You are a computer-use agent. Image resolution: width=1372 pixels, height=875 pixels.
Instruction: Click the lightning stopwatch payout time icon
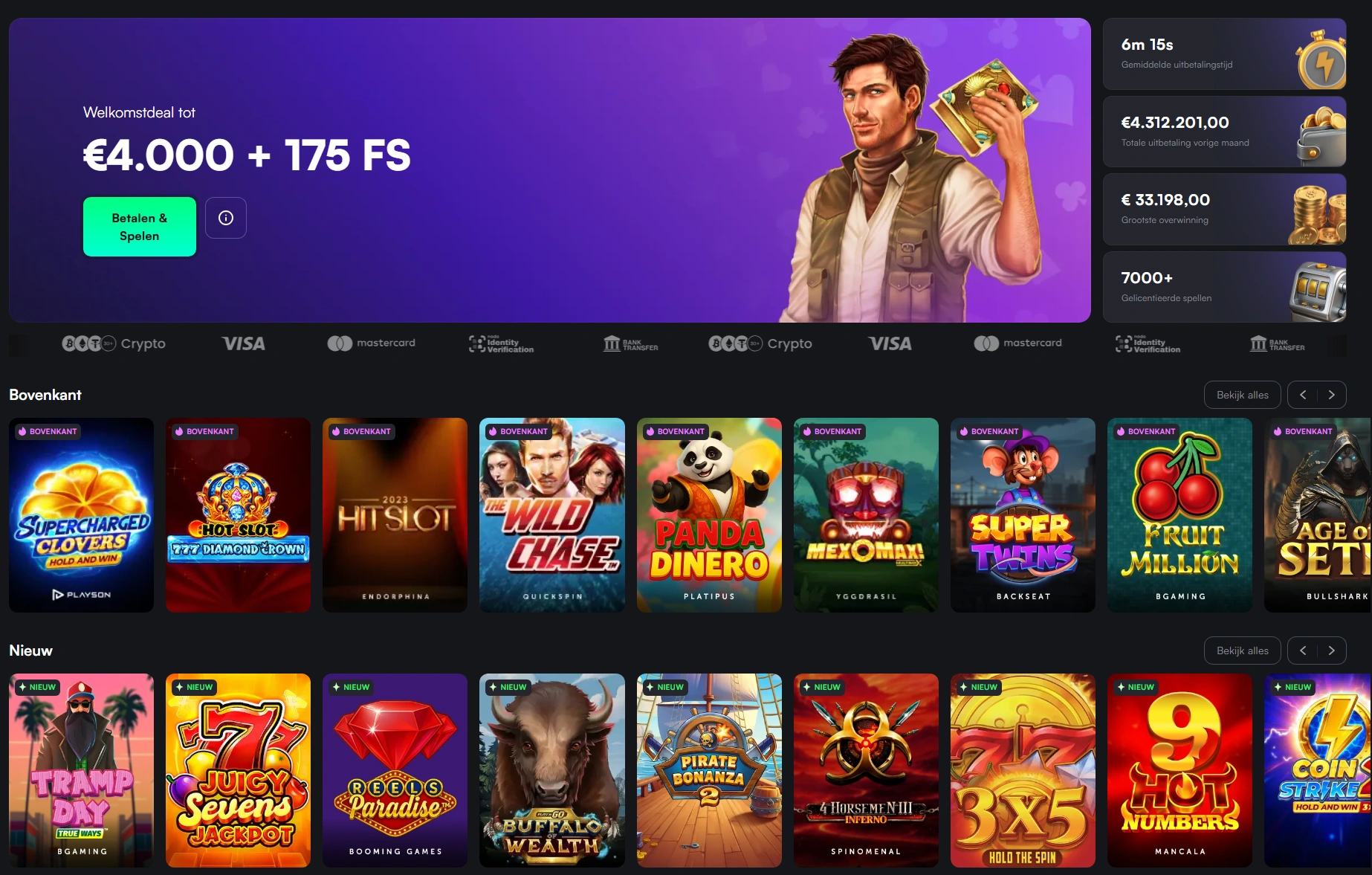[x=1321, y=60]
